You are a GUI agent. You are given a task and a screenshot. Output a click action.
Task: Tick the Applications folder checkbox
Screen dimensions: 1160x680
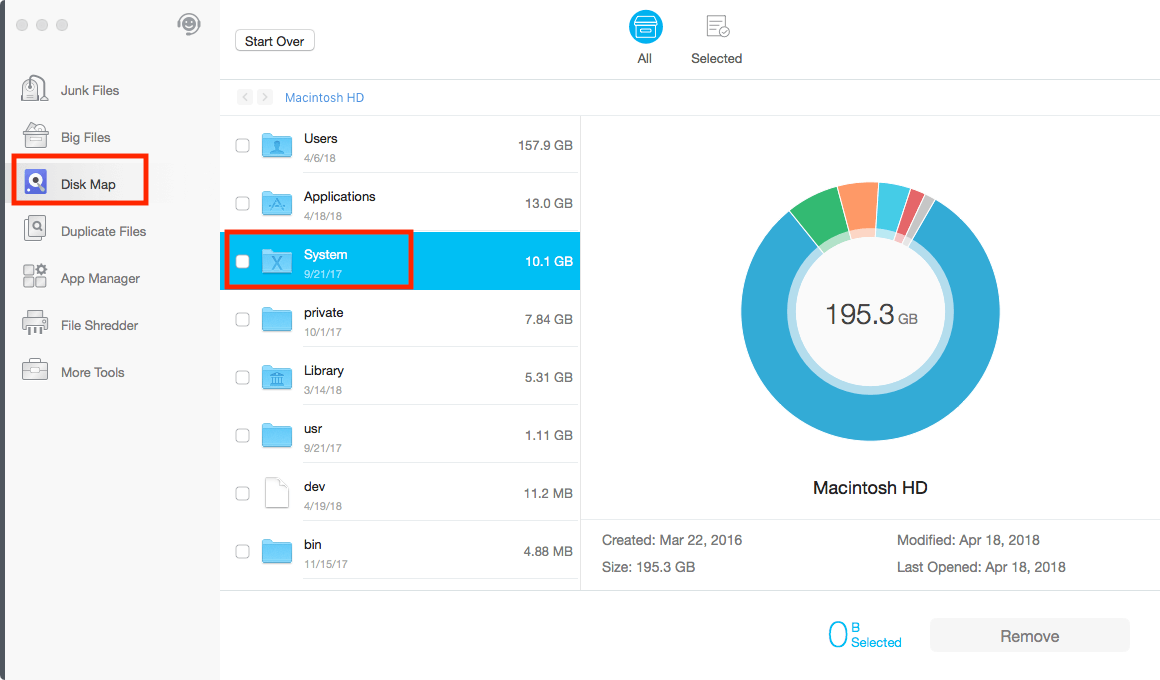[x=242, y=204]
